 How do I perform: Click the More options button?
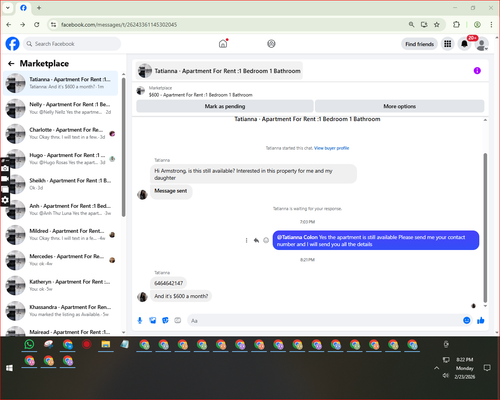[x=399, y=106]
